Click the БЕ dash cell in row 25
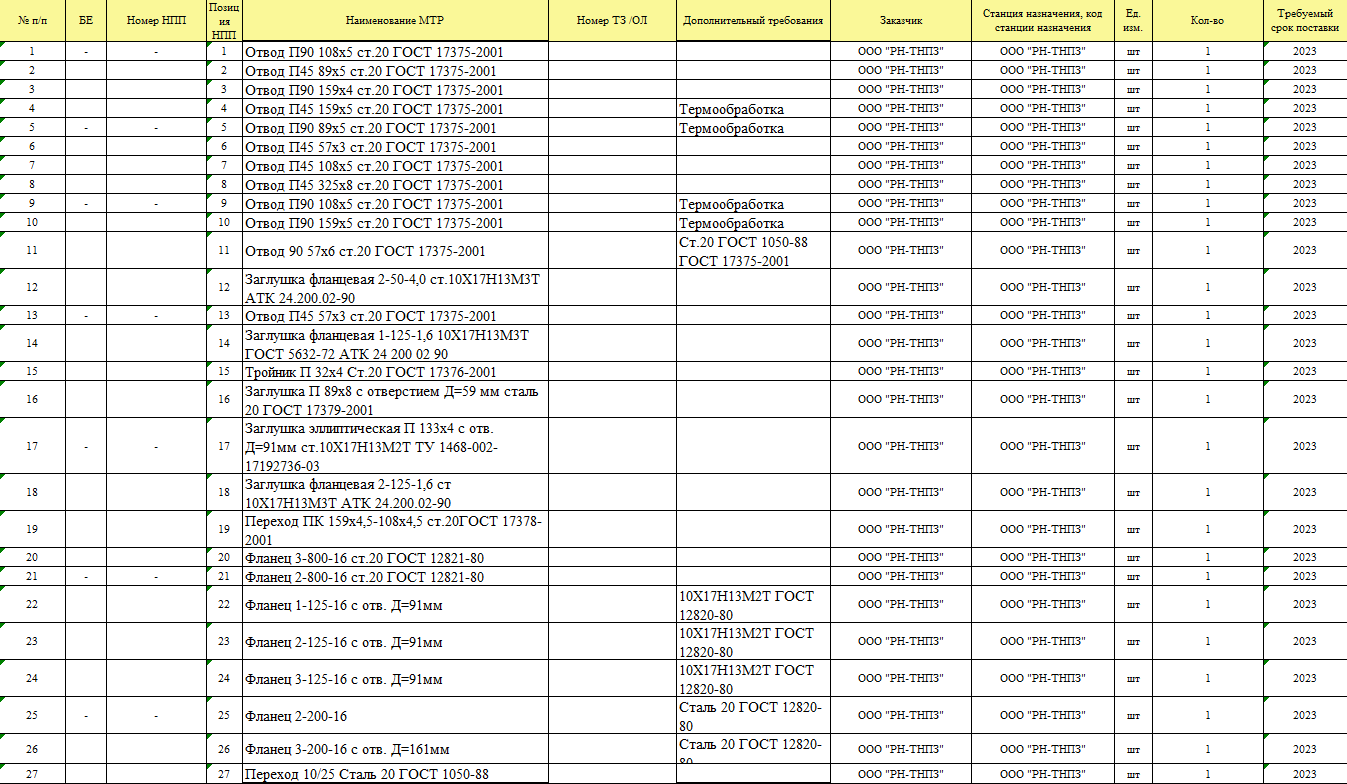Image resolution: width=1347 pixels, height=784 pixels. (86, 716)
